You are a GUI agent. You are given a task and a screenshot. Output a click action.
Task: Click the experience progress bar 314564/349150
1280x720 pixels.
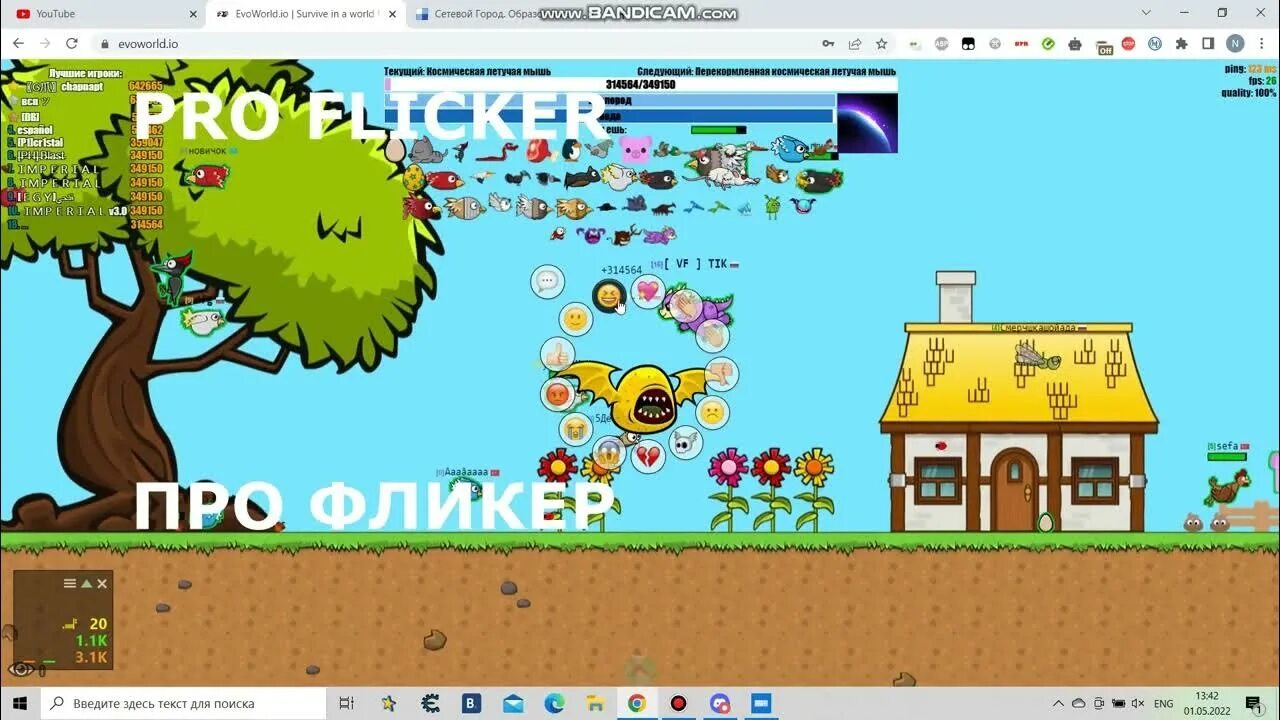coord(641,85)
